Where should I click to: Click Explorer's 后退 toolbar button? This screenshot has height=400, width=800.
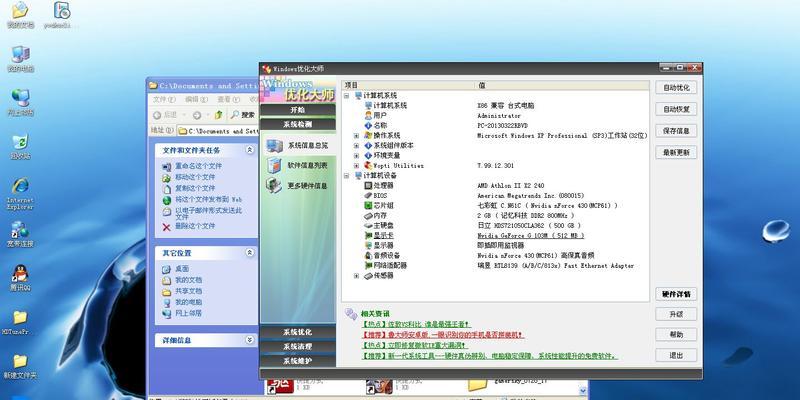click(x=165, y=115)
